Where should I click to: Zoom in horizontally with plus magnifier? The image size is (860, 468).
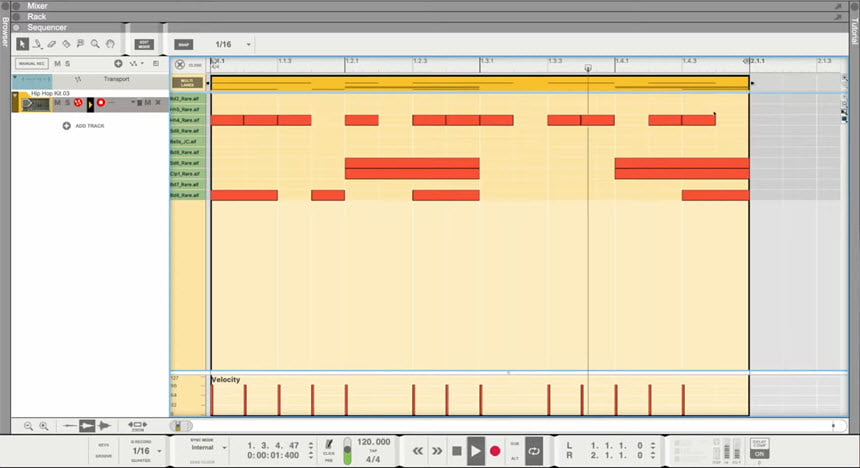pos(44,426)
